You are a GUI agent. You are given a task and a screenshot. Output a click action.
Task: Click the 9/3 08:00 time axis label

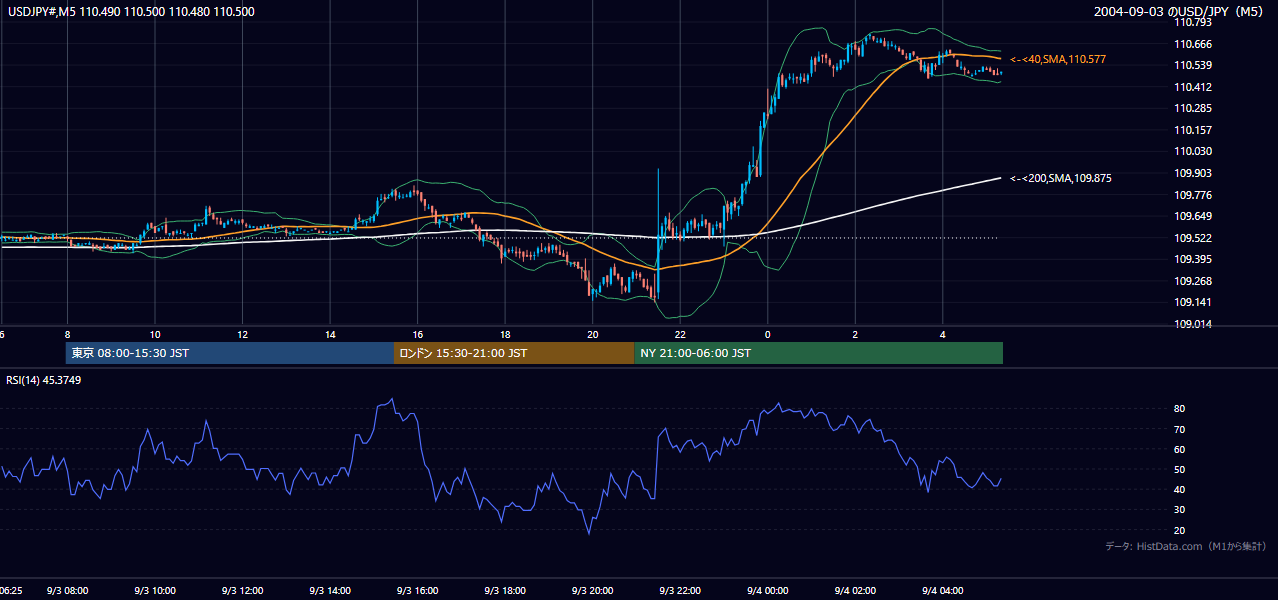(x=68, y=591)
